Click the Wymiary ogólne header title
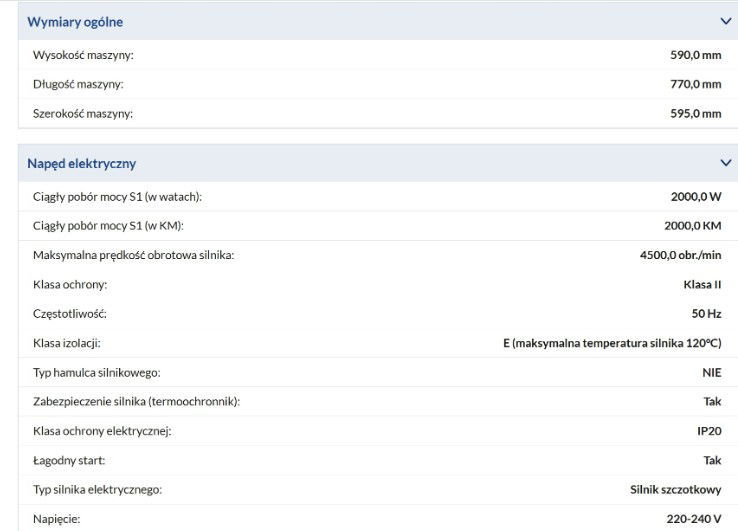The height and width of the screenshot is (531, 738). click(x=75, y=21)
